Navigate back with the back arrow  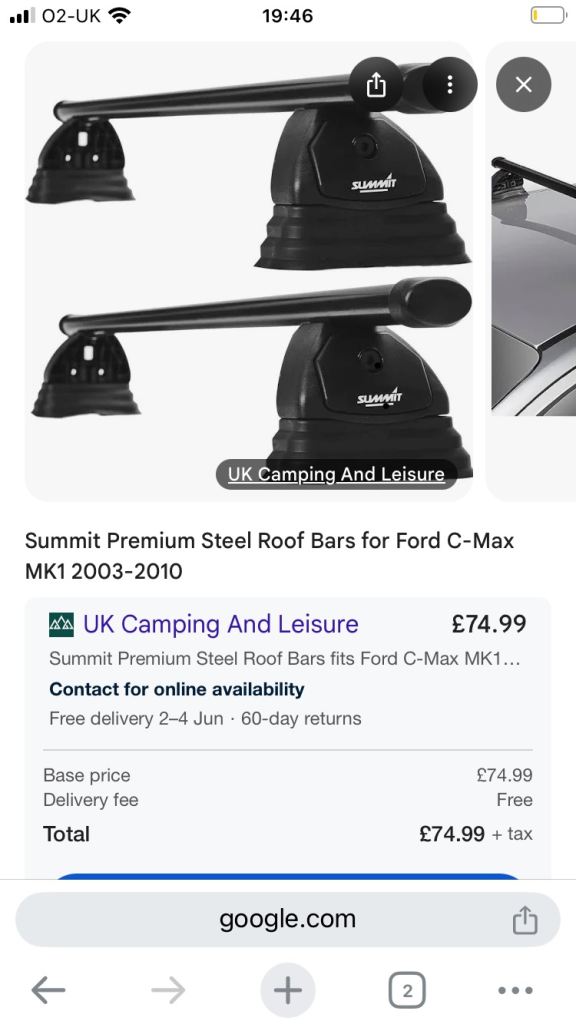pyautogui.click(x=49, y=990)
